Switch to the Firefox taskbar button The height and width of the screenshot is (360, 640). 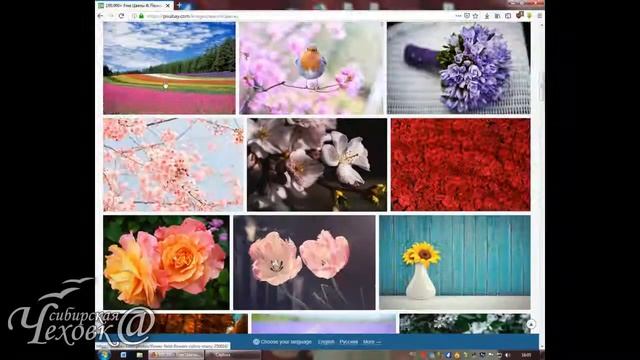(176, 355)
